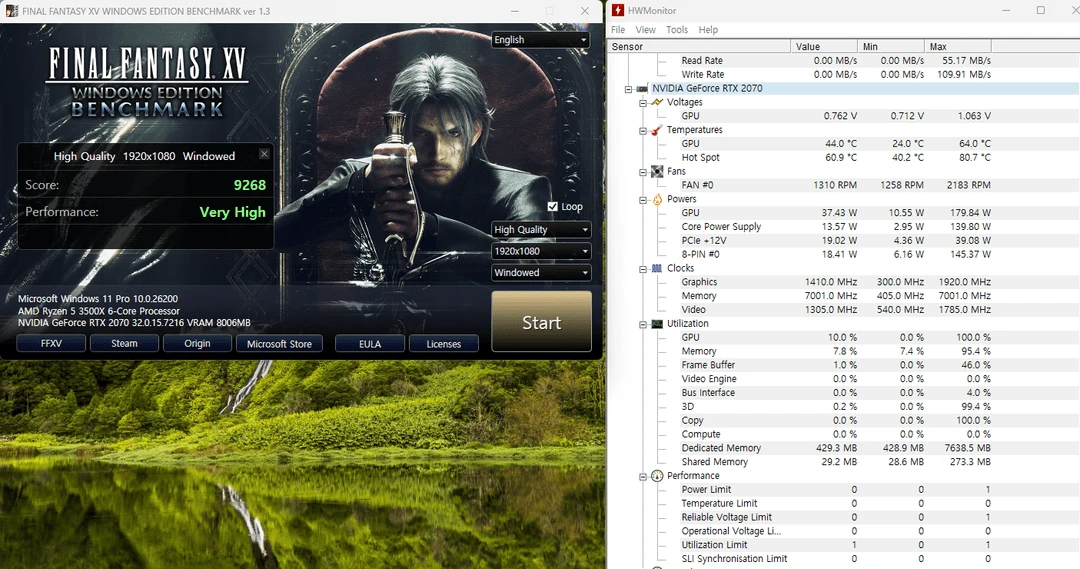Screen dimensions: 1080x569
Task: Click the Performance gauge icon
Action: 657,475
